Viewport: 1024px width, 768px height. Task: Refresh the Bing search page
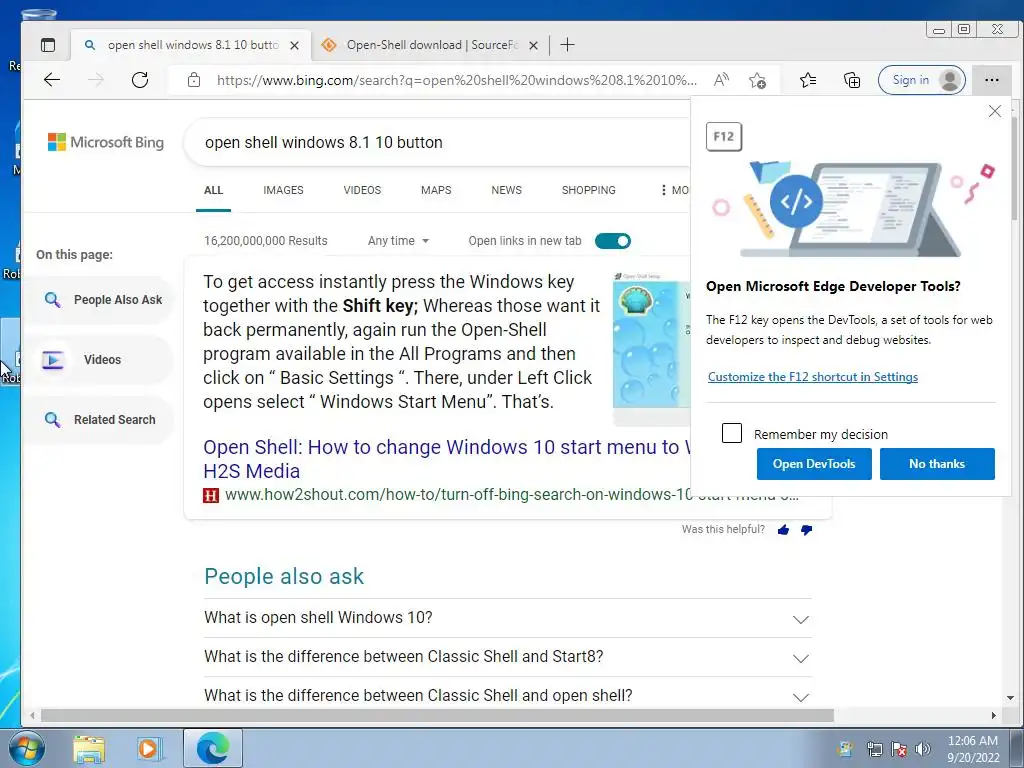coord(140,80)
